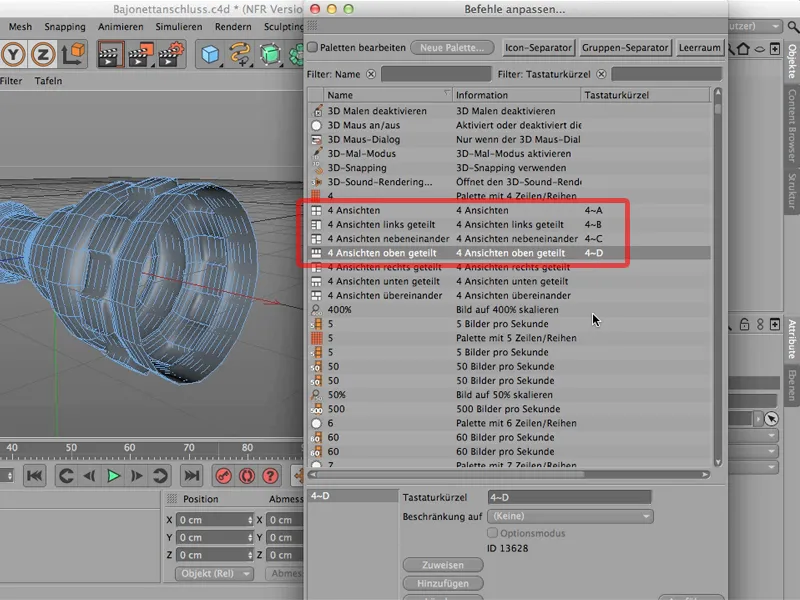The image size is (800, 600).
Task: Select '4 Ansichten links geteilt' row
Action: click(x=509, y=224)
